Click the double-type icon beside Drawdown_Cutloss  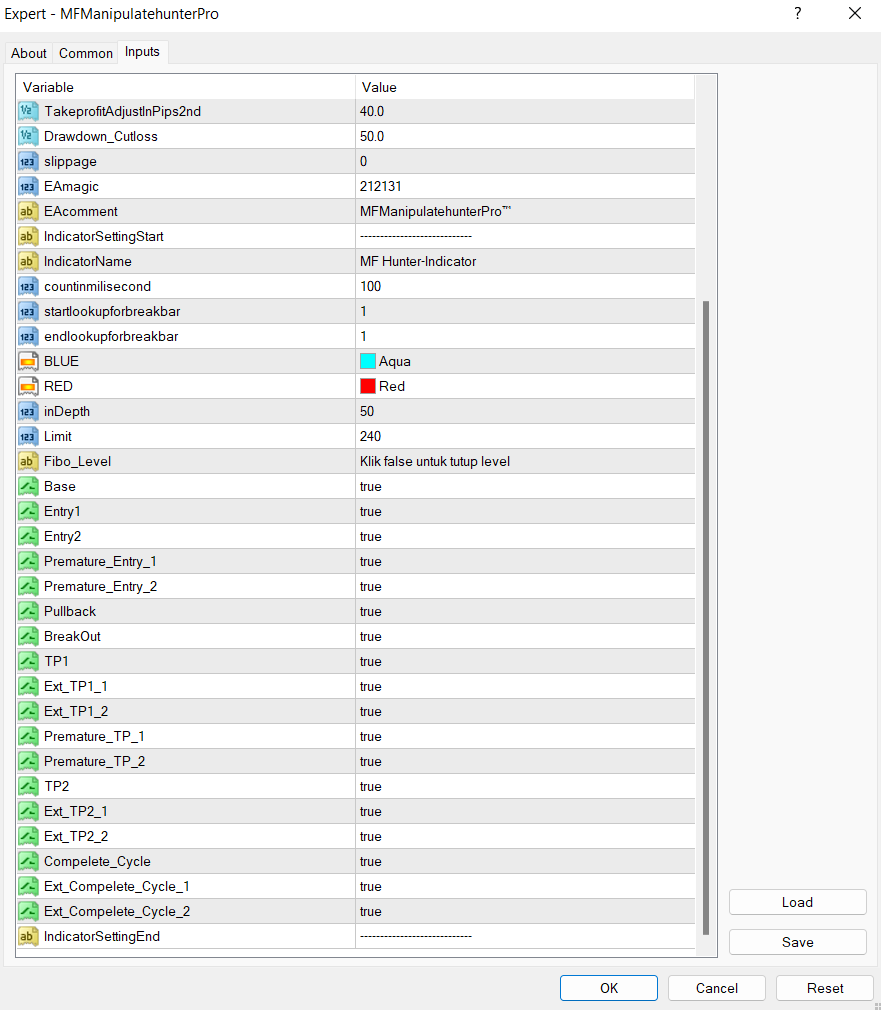(x=28, y=137)
